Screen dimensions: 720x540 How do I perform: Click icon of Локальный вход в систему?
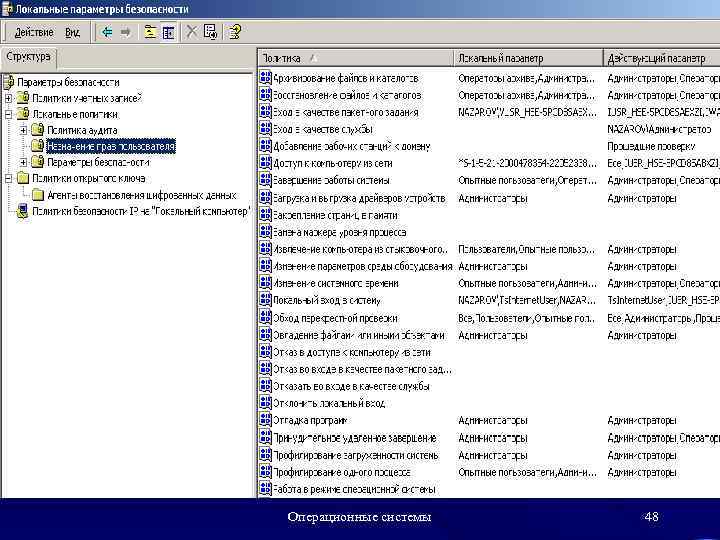click(265, 300)
